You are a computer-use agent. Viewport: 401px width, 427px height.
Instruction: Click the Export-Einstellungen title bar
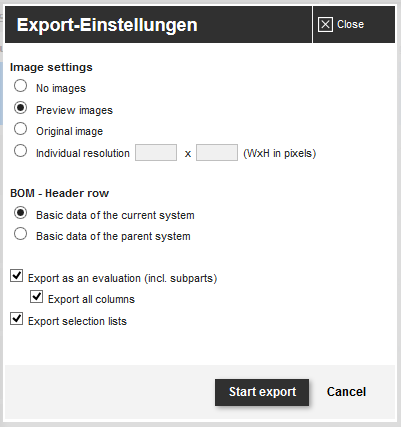click(158, 25)
